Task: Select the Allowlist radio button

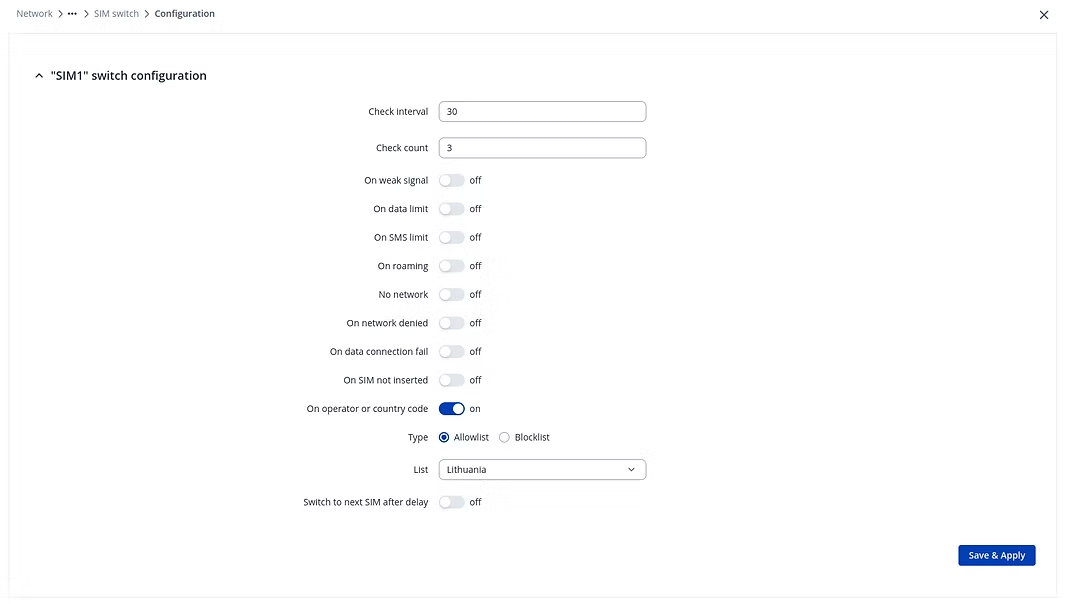Action: coord(444,437)
